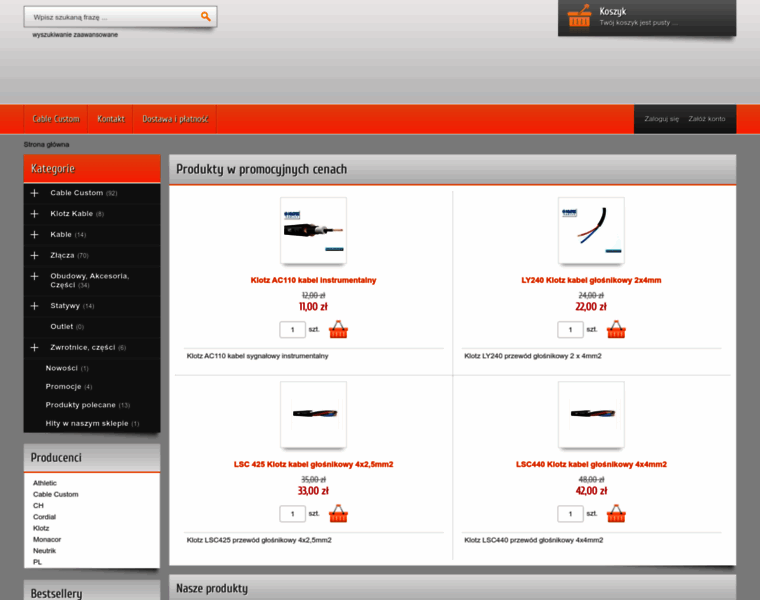Image resolution: width=760 pixels, height=600 pixels.
Task: Open LY240 Klotz product thumbnail
Action: [591, 231]
